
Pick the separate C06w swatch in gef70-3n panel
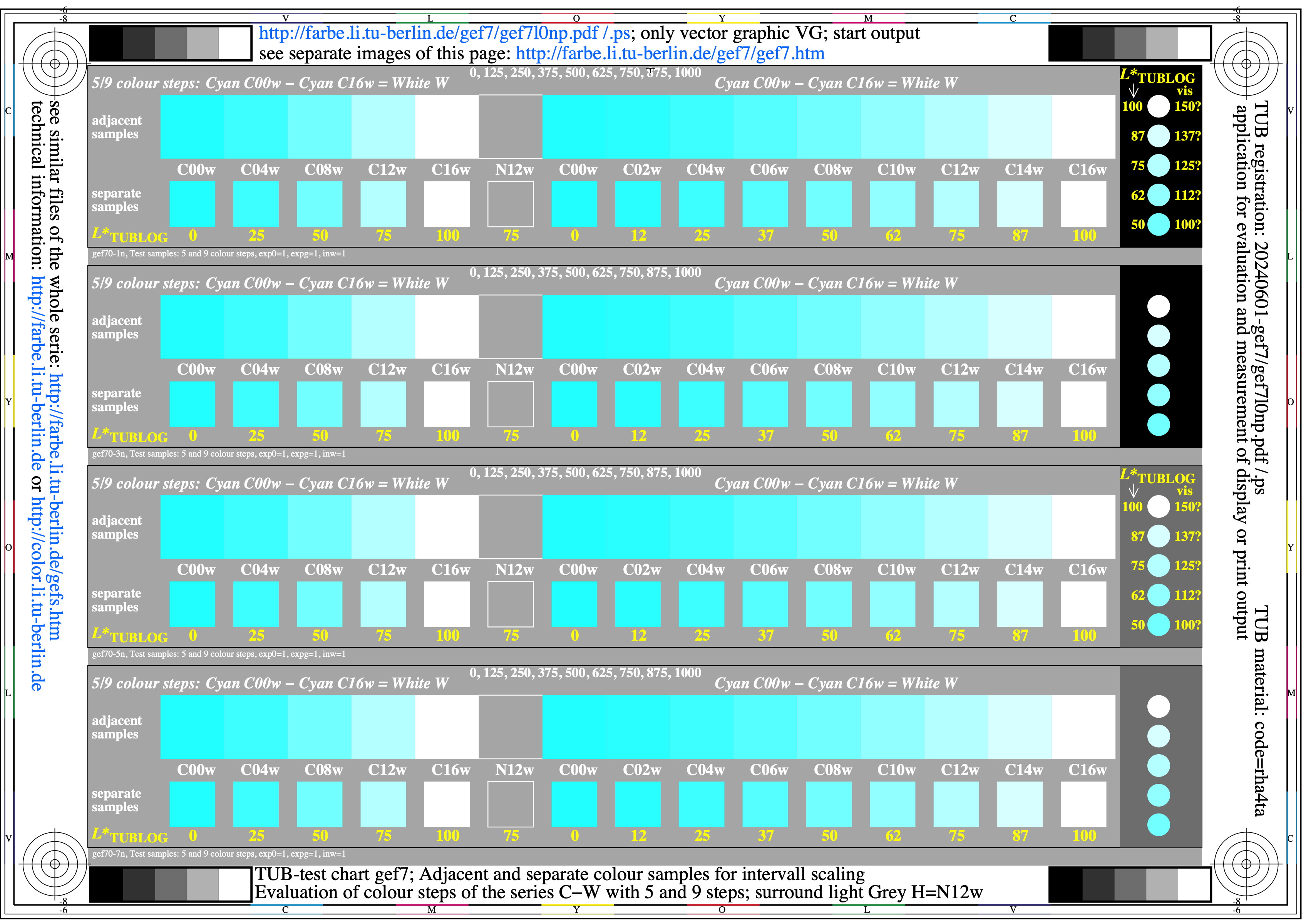tap(765, 405)
